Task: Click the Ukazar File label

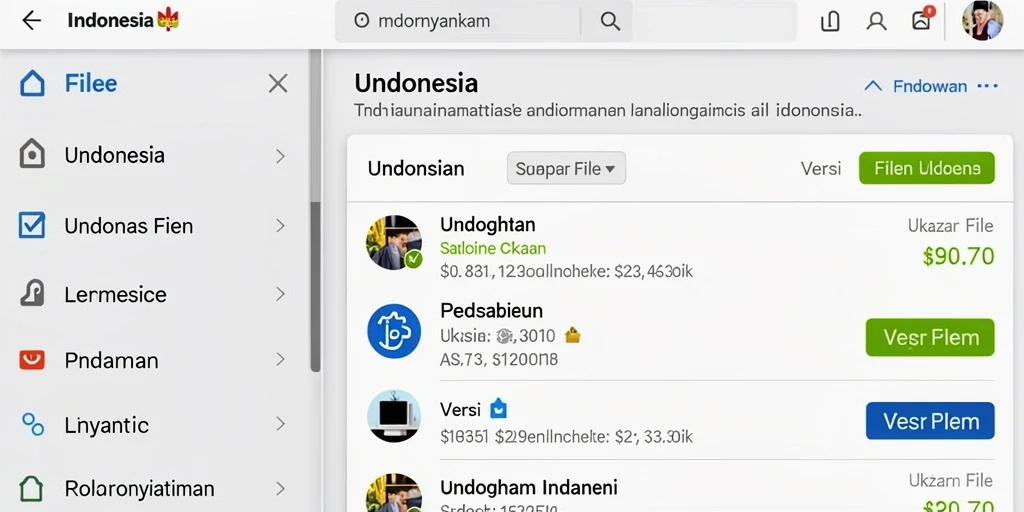Action: point(950,226)
